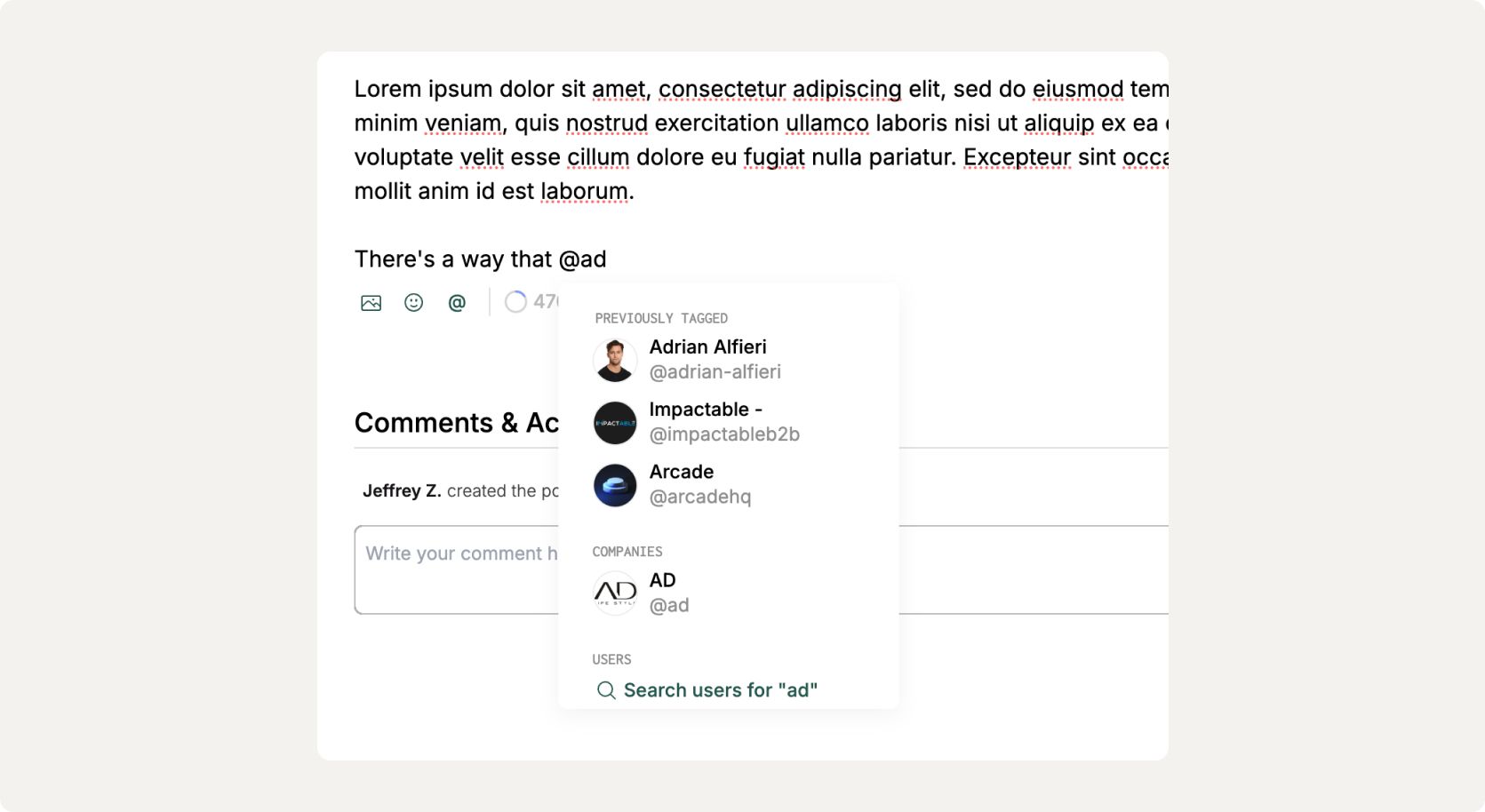
Task: Click the insert image icon
Action: point(371,303)
